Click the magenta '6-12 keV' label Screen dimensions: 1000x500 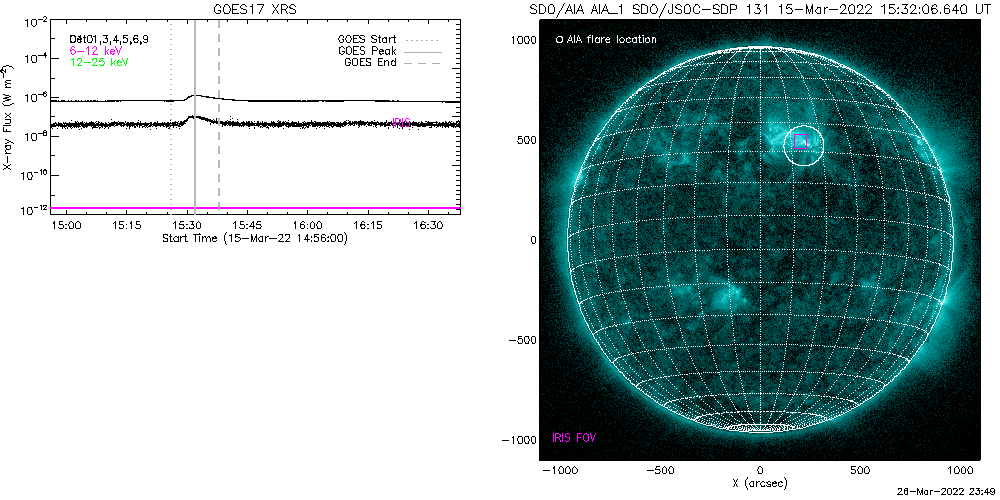pos(96,50)
